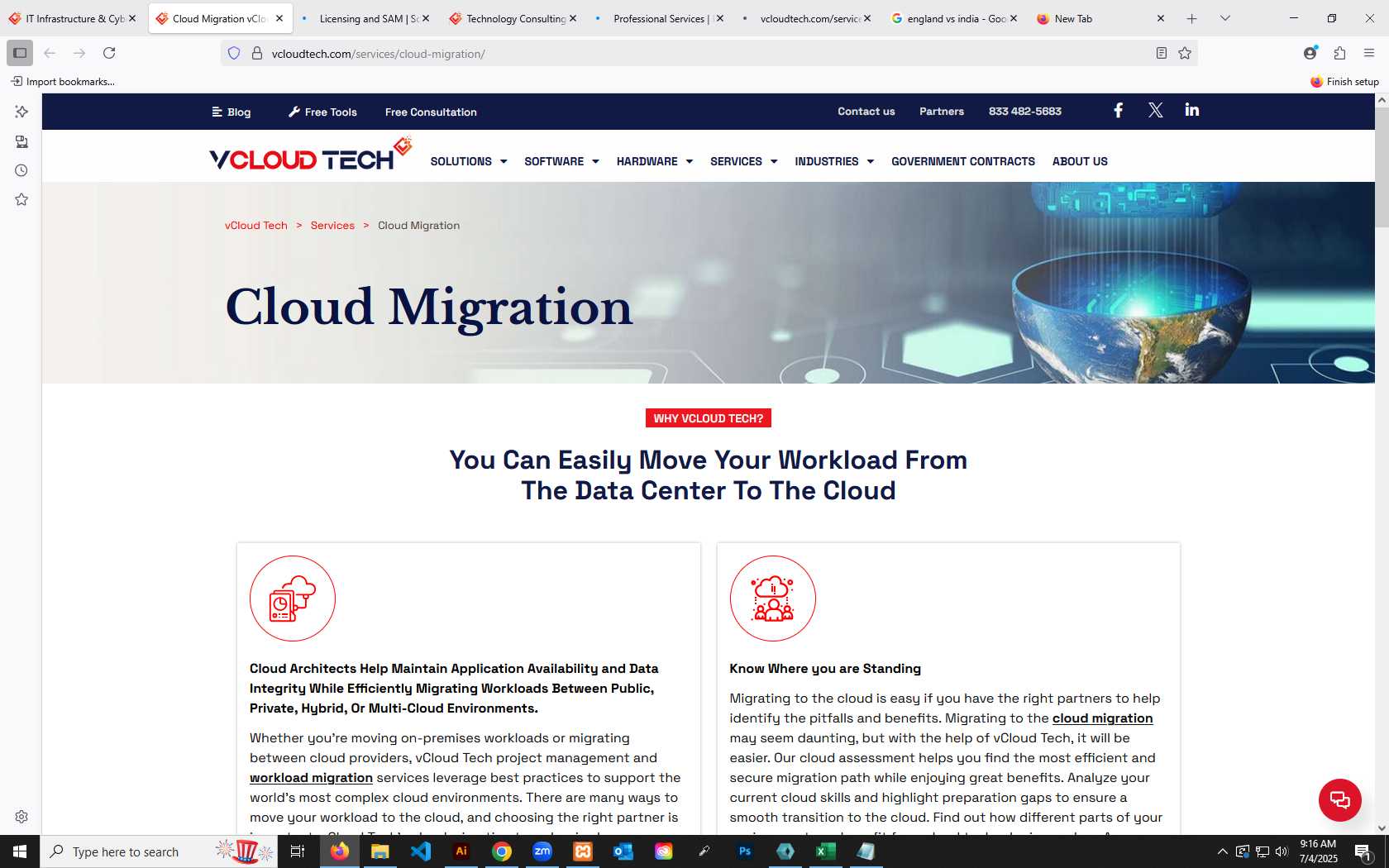Click Import bookmarks in bookmarks bar

click(x=63, y=81)
